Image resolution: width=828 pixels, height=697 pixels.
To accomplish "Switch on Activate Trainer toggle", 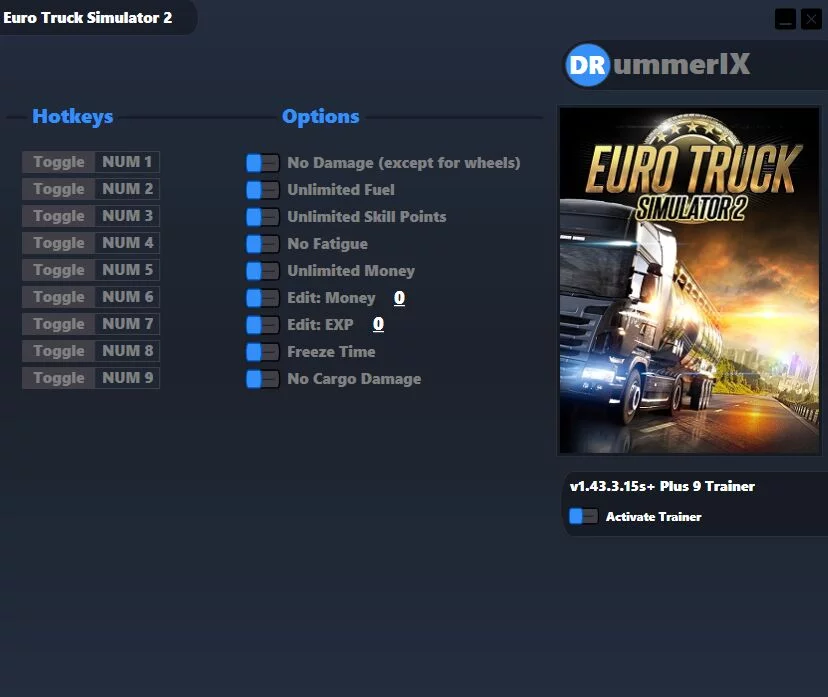I will click(x=584, y=516).
